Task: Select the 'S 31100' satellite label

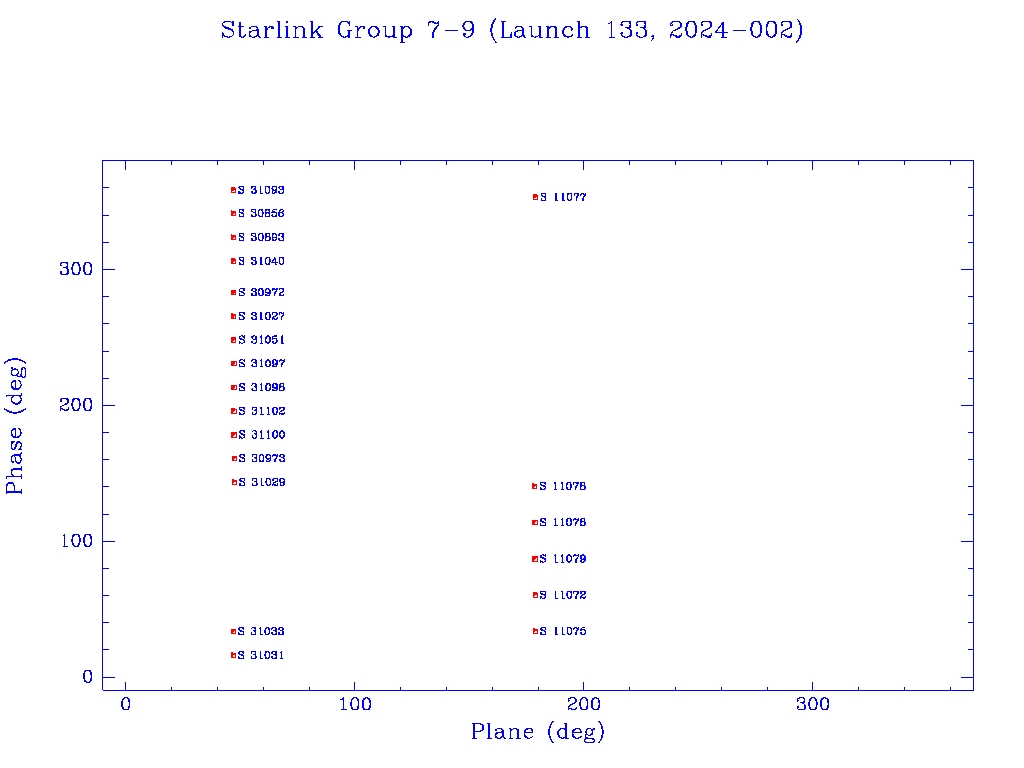Action: 262,435
